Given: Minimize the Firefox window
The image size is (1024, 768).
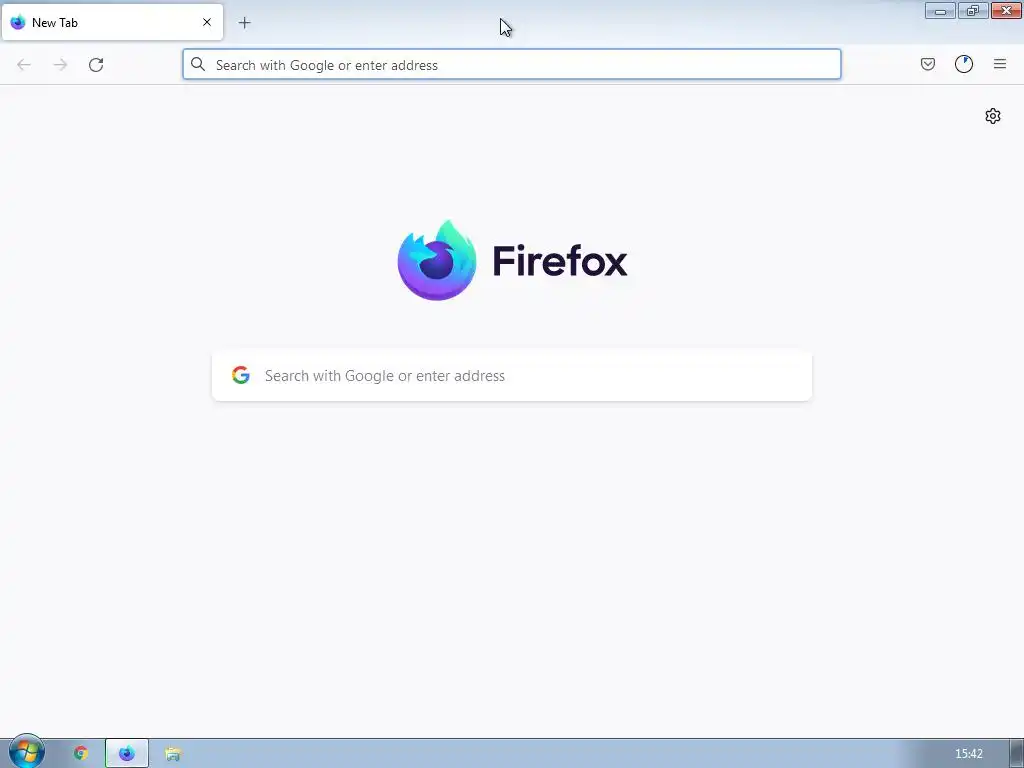Looking at the screenshot, I should click(x=940, y=10).
